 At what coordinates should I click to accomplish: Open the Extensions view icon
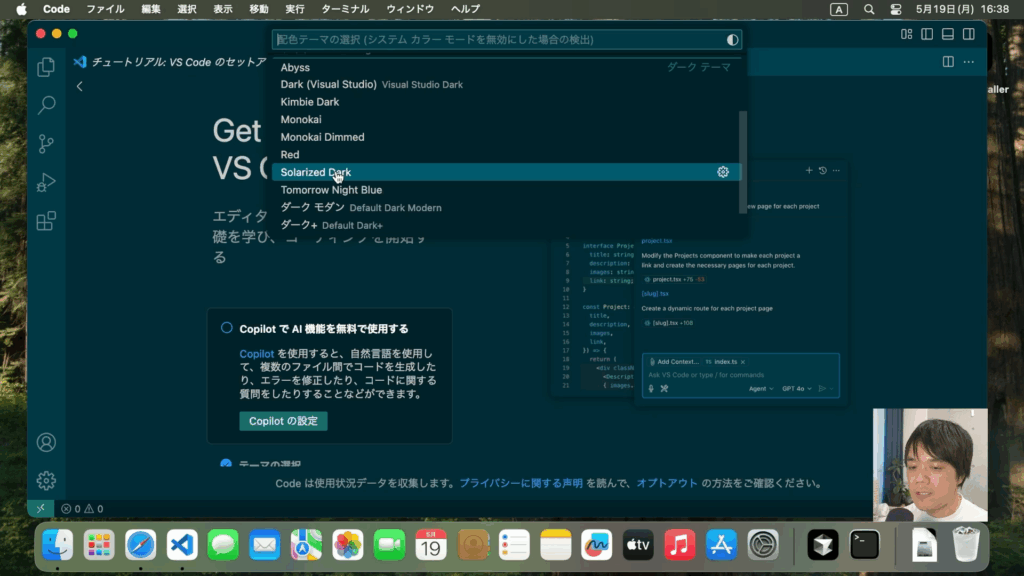[46, 221]
